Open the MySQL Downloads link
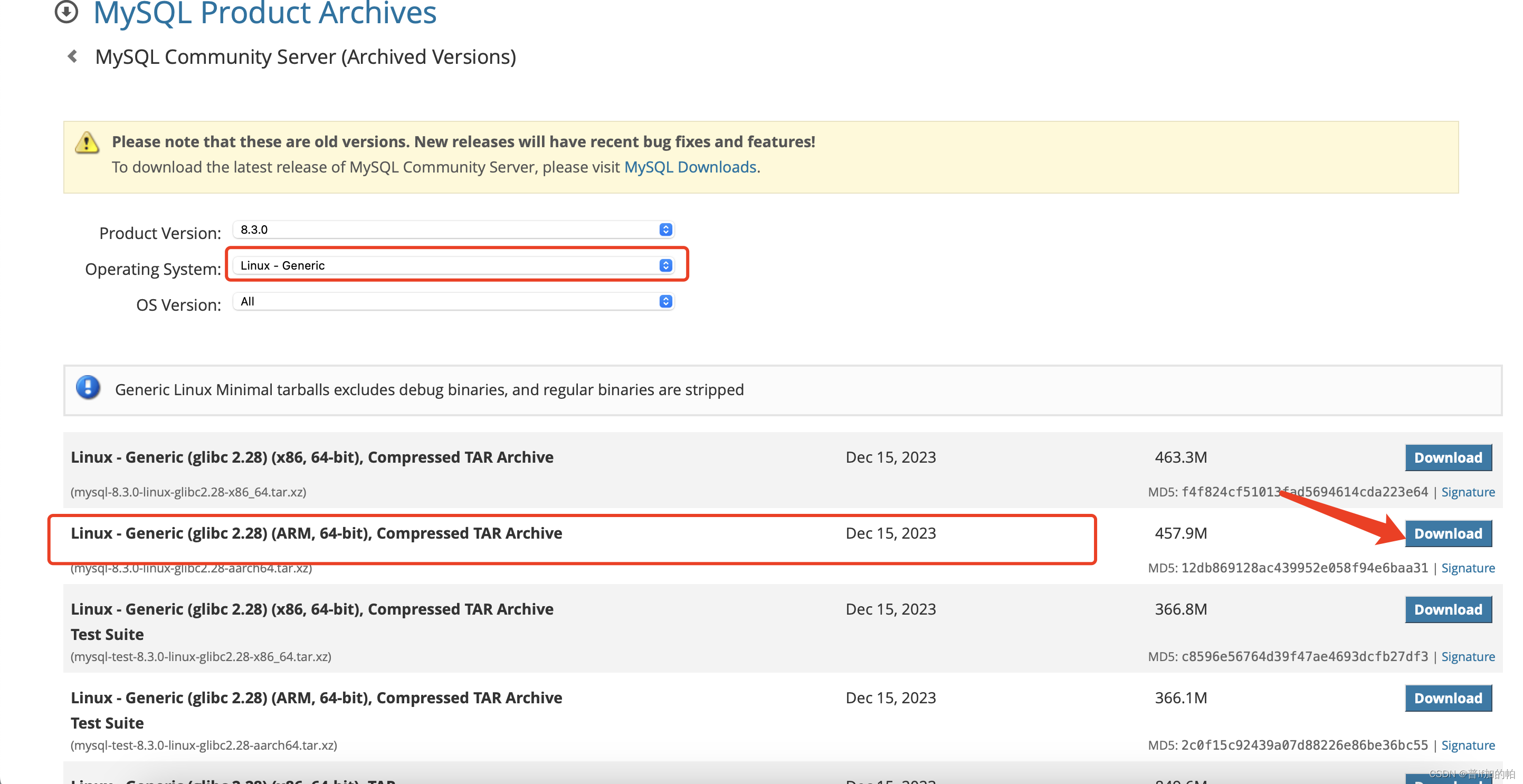Viewport: 1523px width, 784px height. pos(690,167)
